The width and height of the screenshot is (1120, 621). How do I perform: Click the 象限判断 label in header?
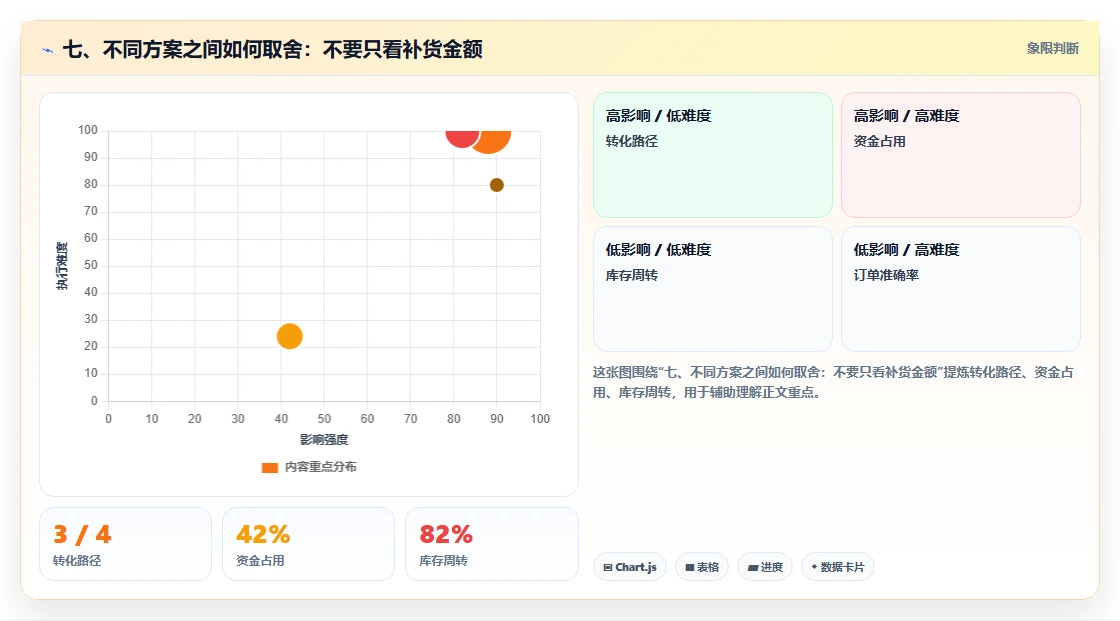point(1053,49)
